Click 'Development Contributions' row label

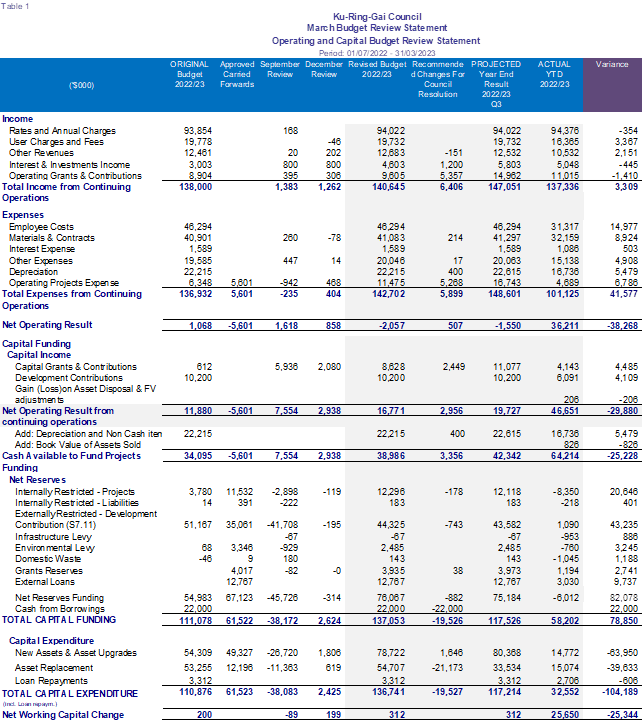pyautogui.click(x=69, y=378)
